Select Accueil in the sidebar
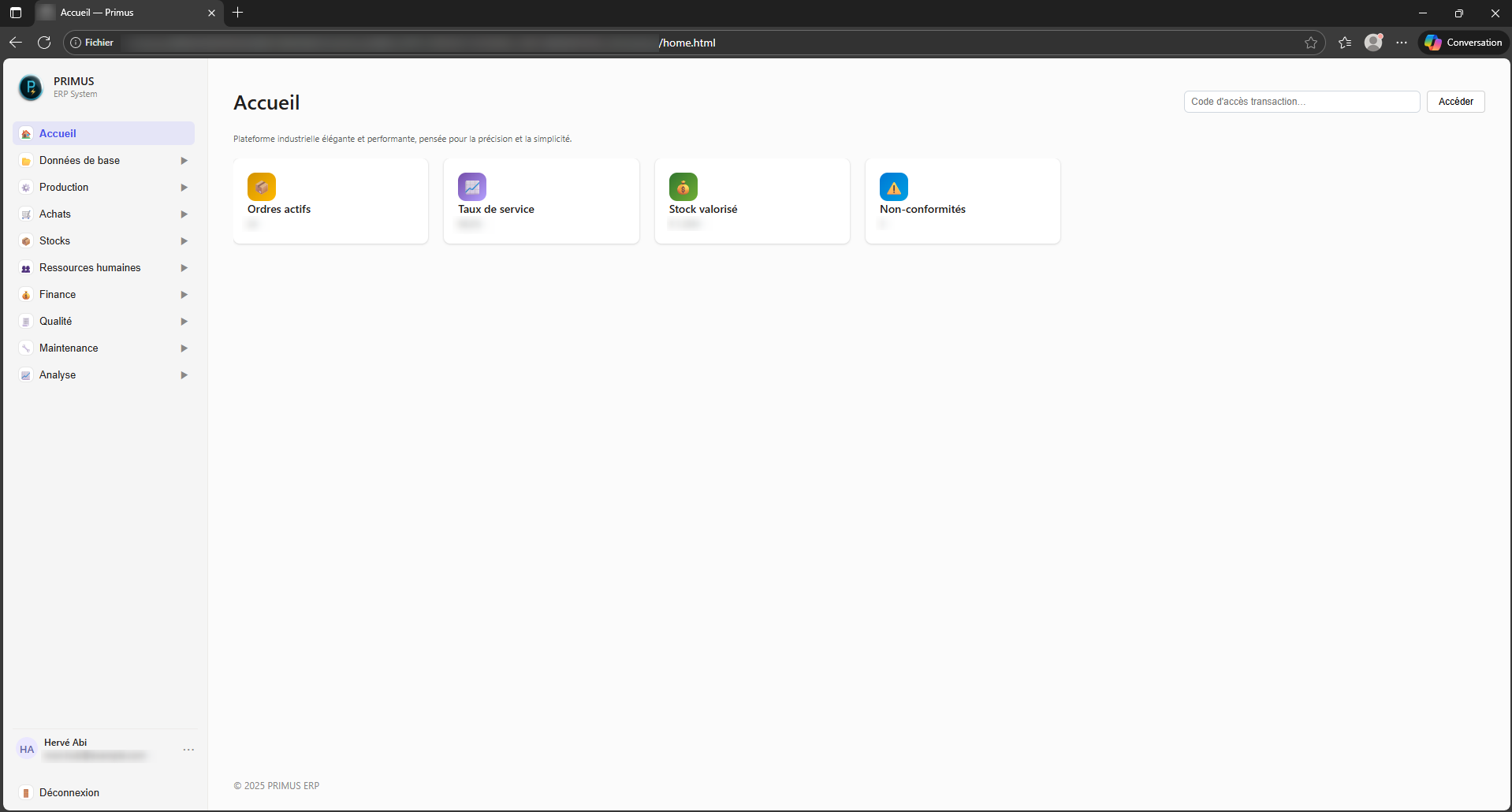 point(58,134)
